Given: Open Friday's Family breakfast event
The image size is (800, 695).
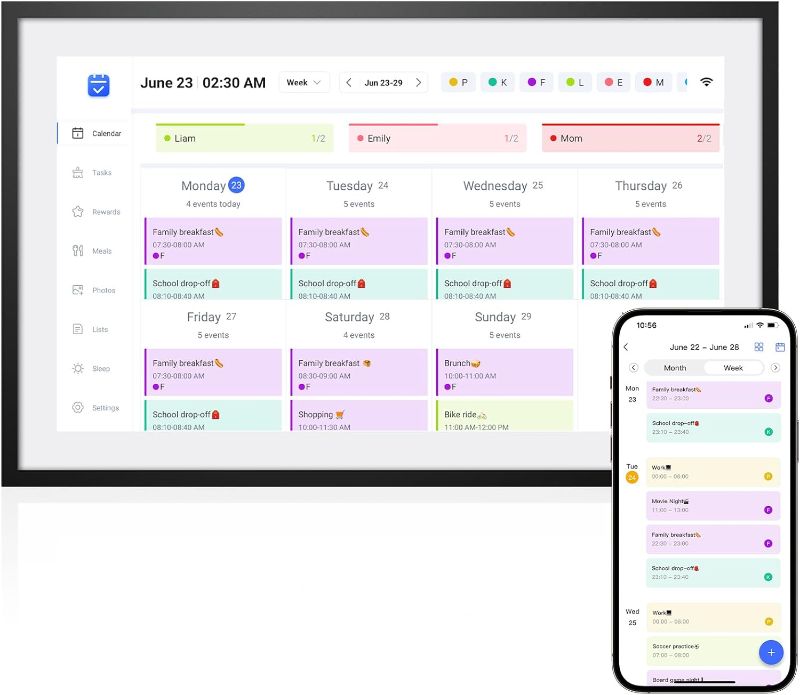Looking at the screenshot, I should (x=213, y=373).
